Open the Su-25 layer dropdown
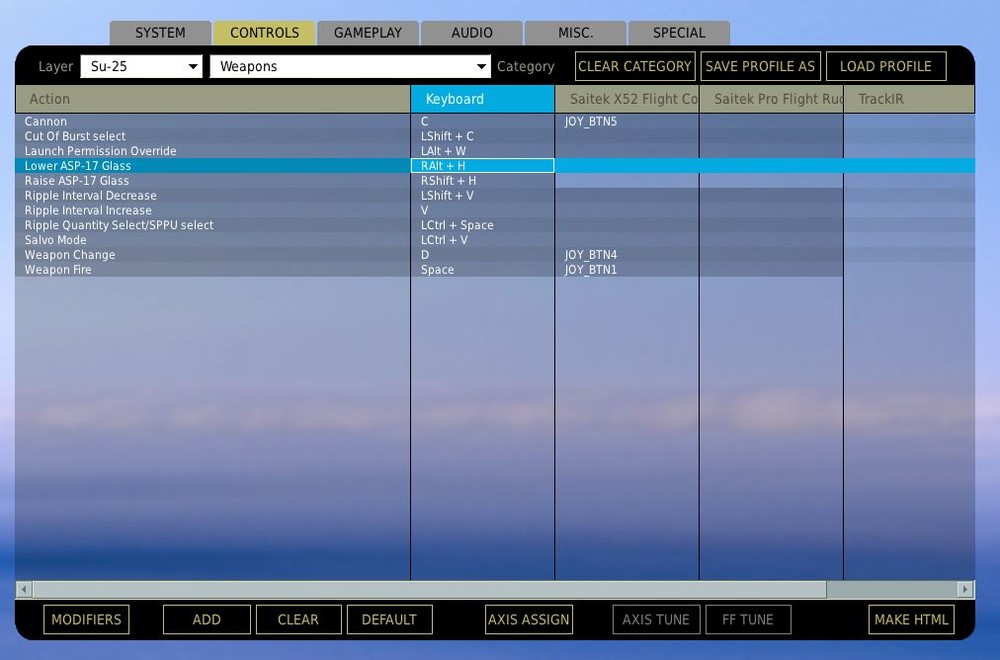 click(142, 66)
